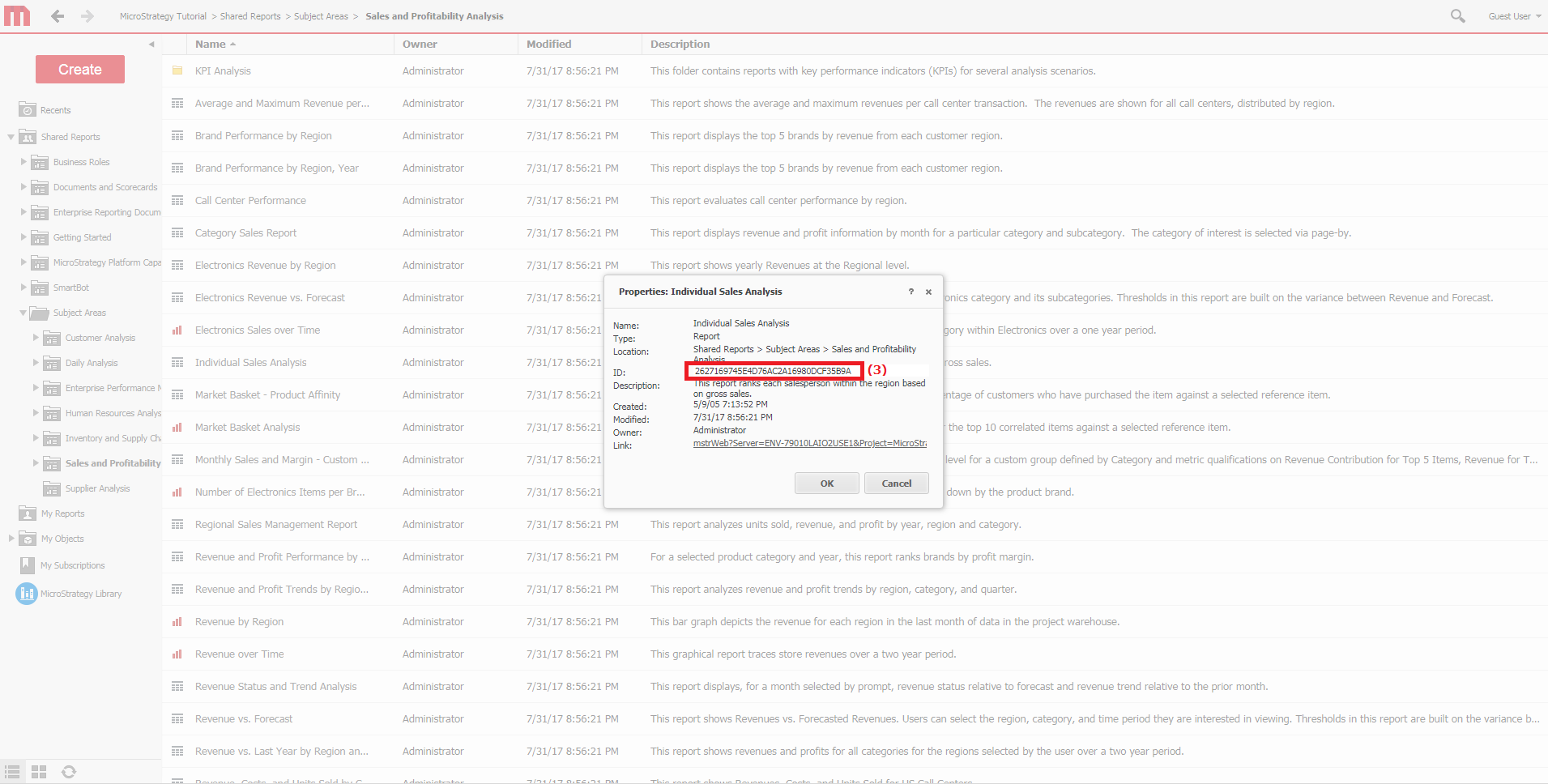
Task: Sort by the Owner column header
Action: (420, 45)
